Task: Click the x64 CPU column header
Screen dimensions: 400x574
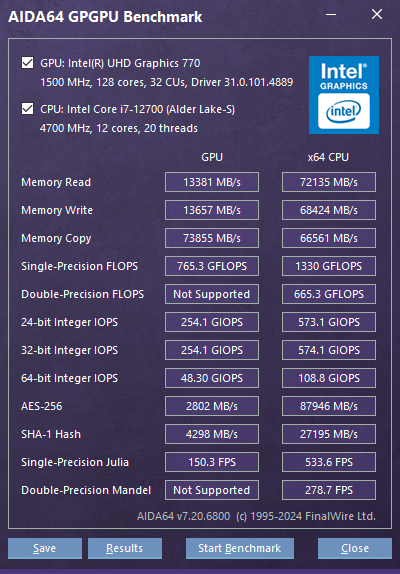Action: pos(328,157)
